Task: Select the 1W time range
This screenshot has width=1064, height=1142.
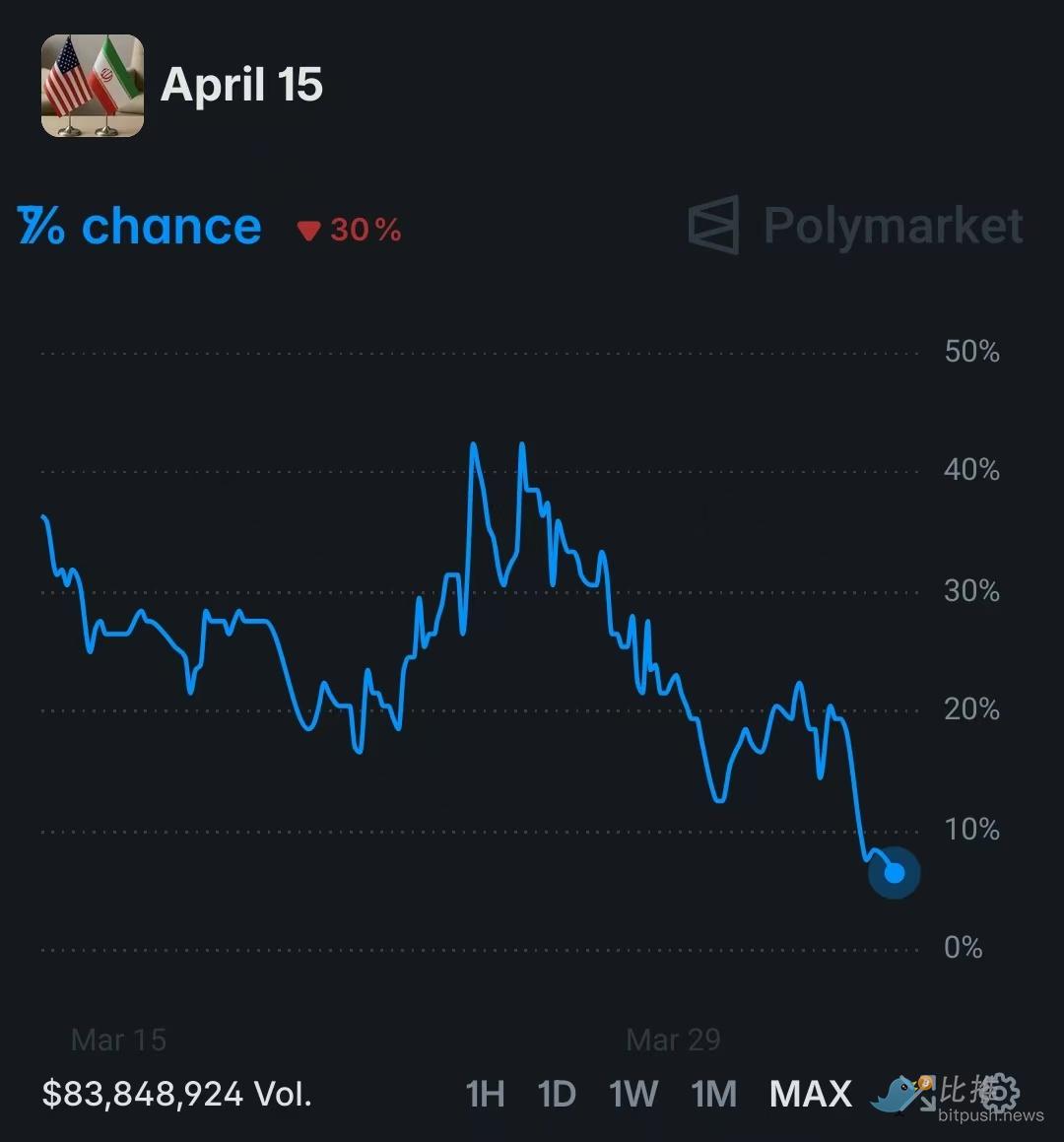Action: pyautogui.click(x=633, y=1094)
